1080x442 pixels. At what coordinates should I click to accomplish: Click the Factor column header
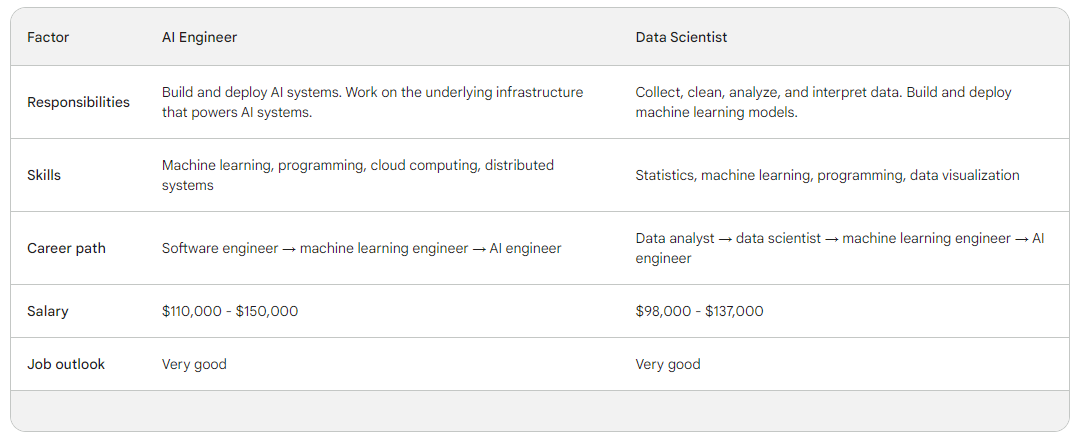tap(48, 38)
